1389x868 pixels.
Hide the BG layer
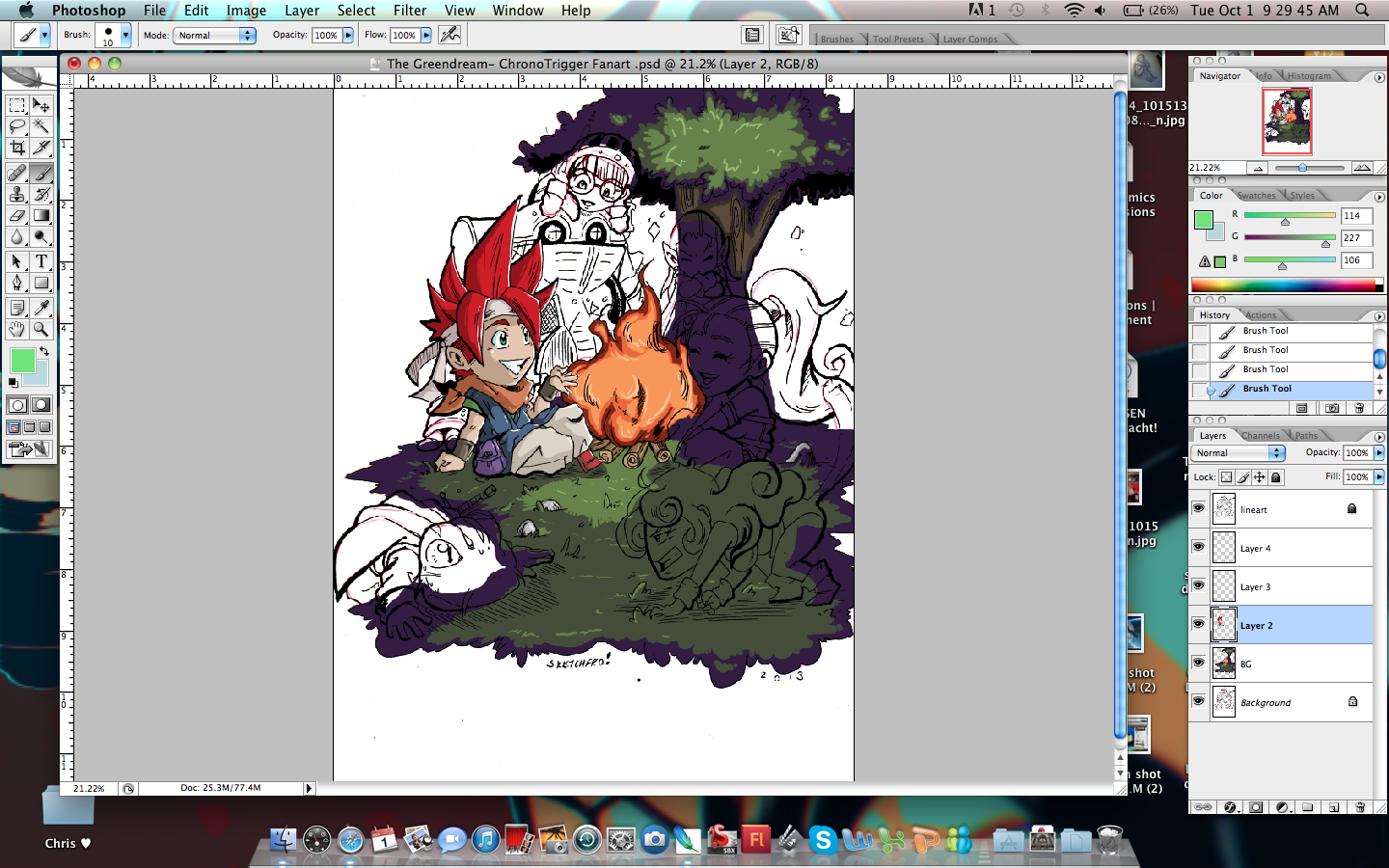point(1199,663)
